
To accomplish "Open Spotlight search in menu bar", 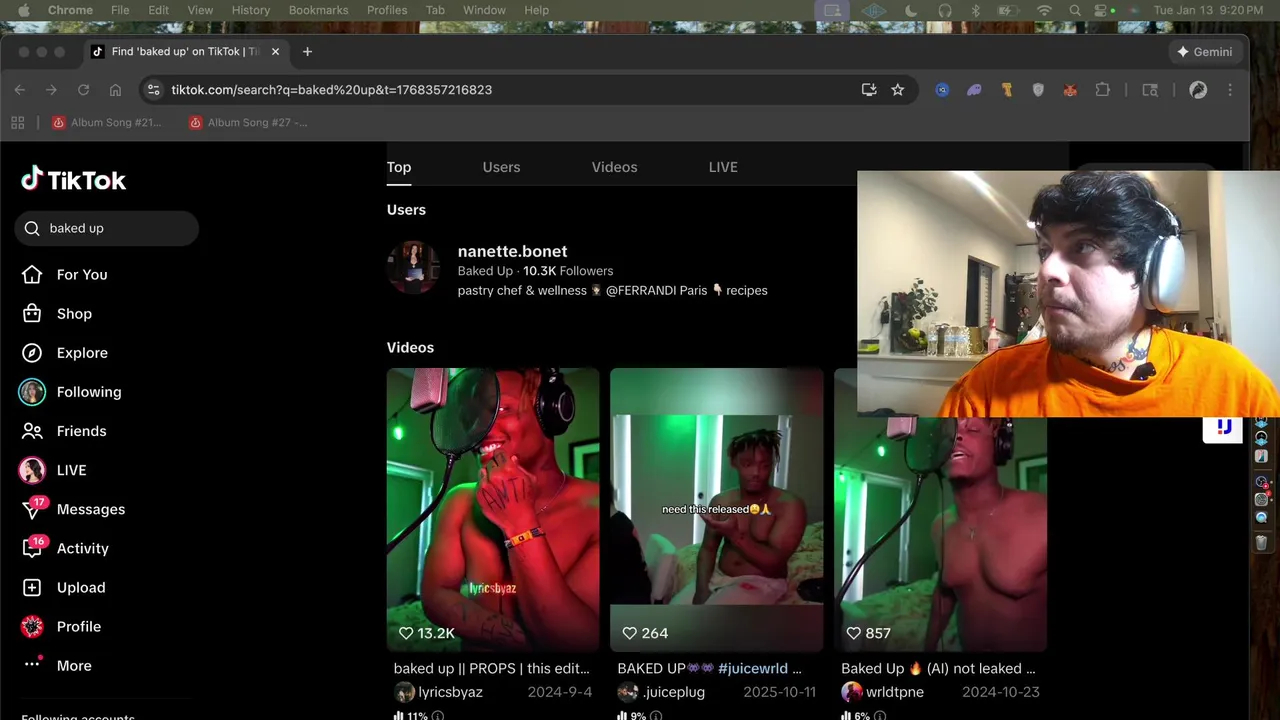I will coord(1075,10).
